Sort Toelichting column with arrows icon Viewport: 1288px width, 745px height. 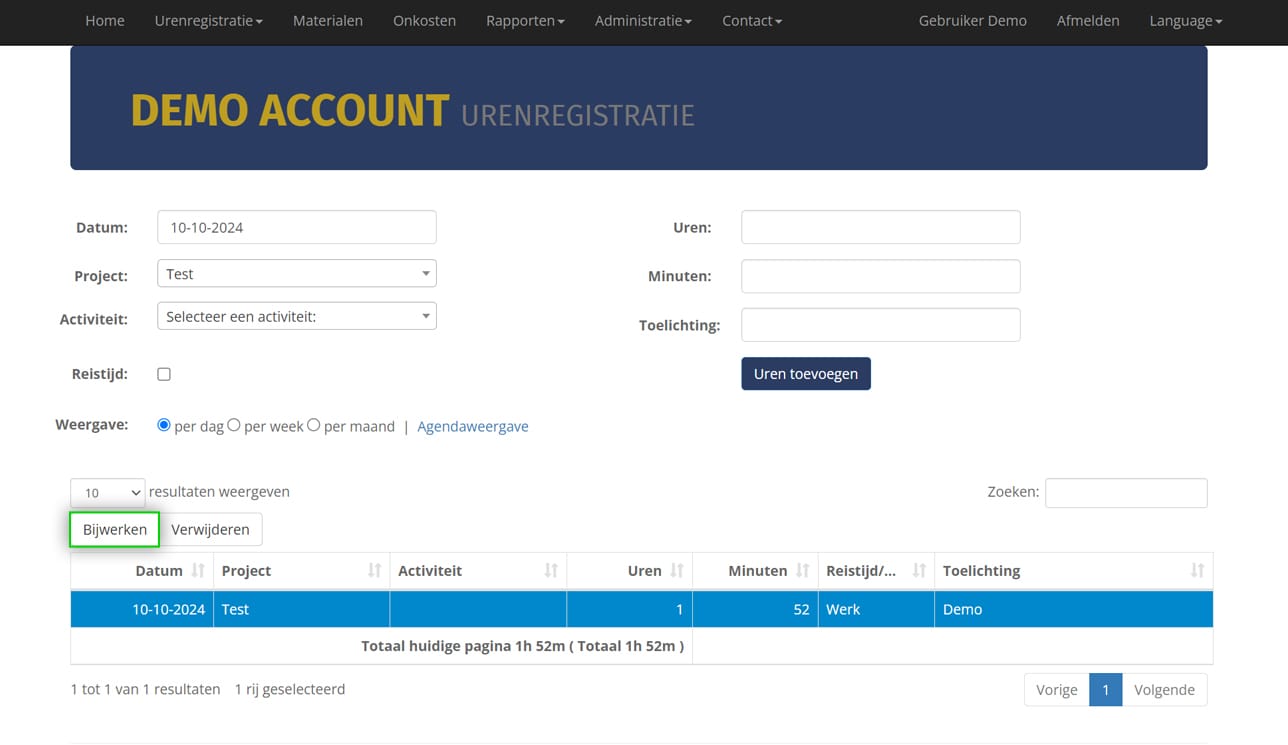click(1197, 571)
